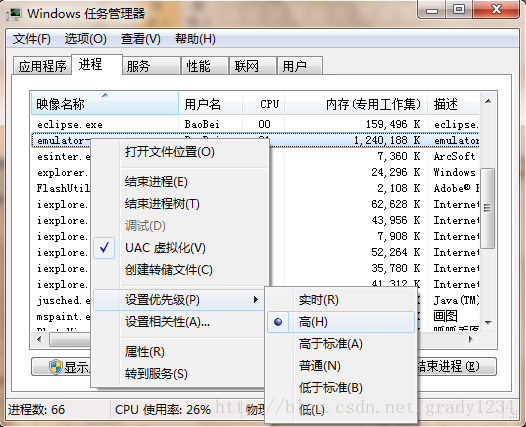The width and height of the screenshot is (526, 427).
Task: Click memory value 24,296 K
Action: tap(396, 172)
